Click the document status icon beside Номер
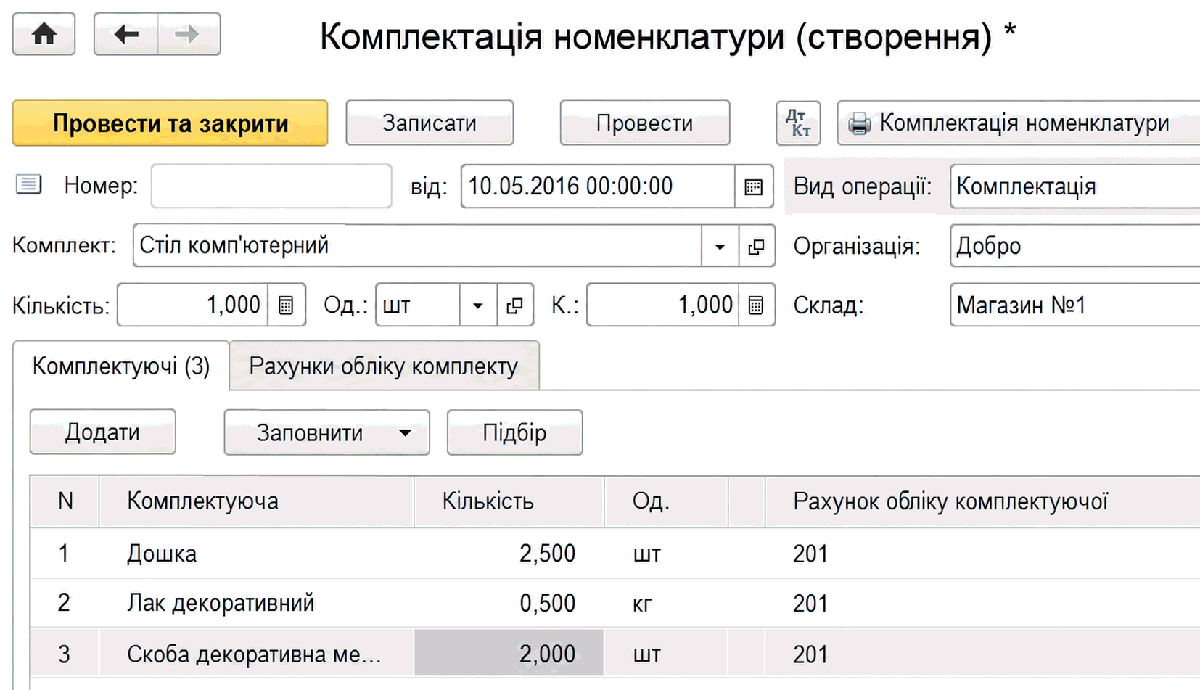The height and width of the screenshot is (690, 1200). [x=29, y=185]
